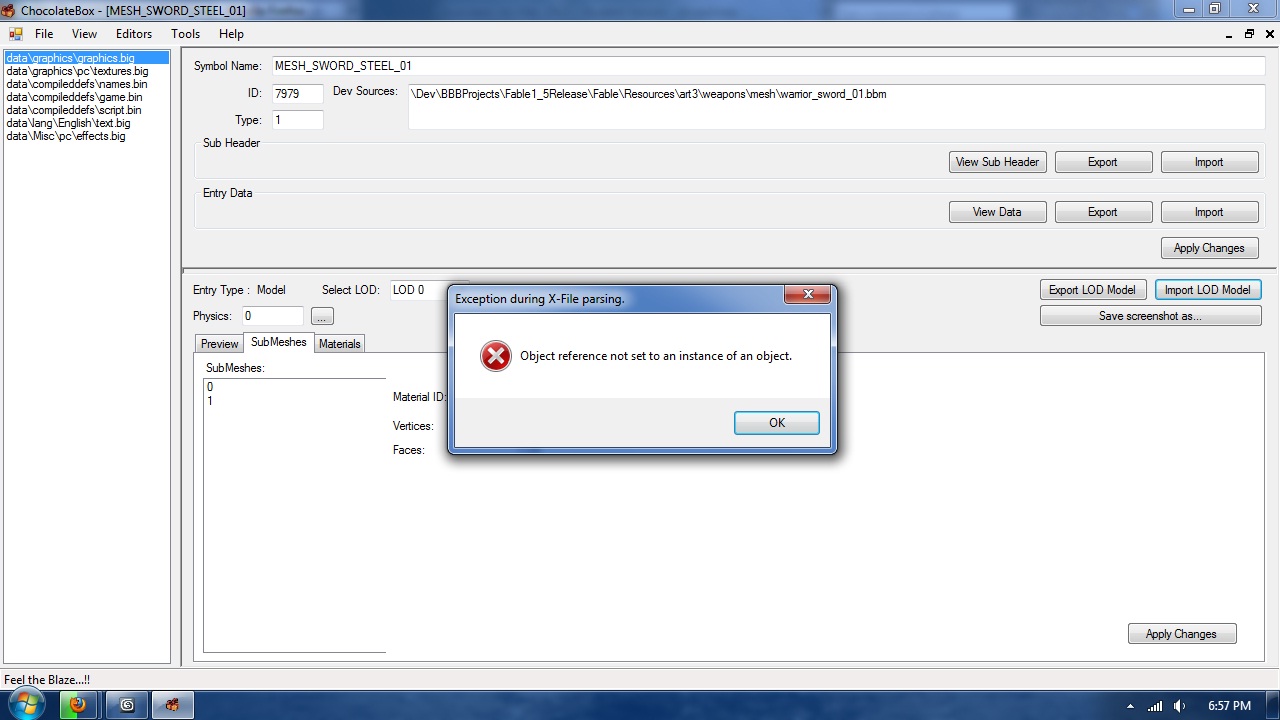Click the Physics browse ellipsis button
Viewport: 1280px width, 720px height.
(322, 316)
